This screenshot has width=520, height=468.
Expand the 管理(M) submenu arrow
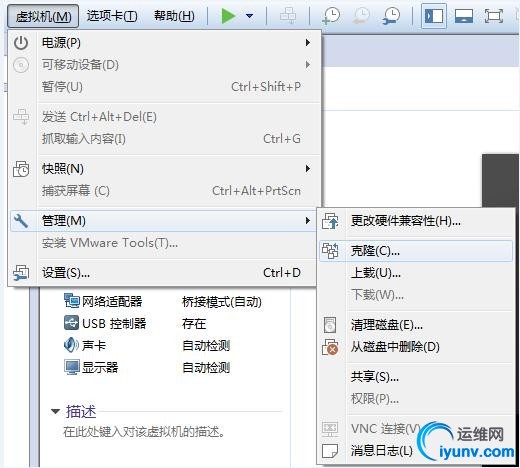[x=308, y=221]
